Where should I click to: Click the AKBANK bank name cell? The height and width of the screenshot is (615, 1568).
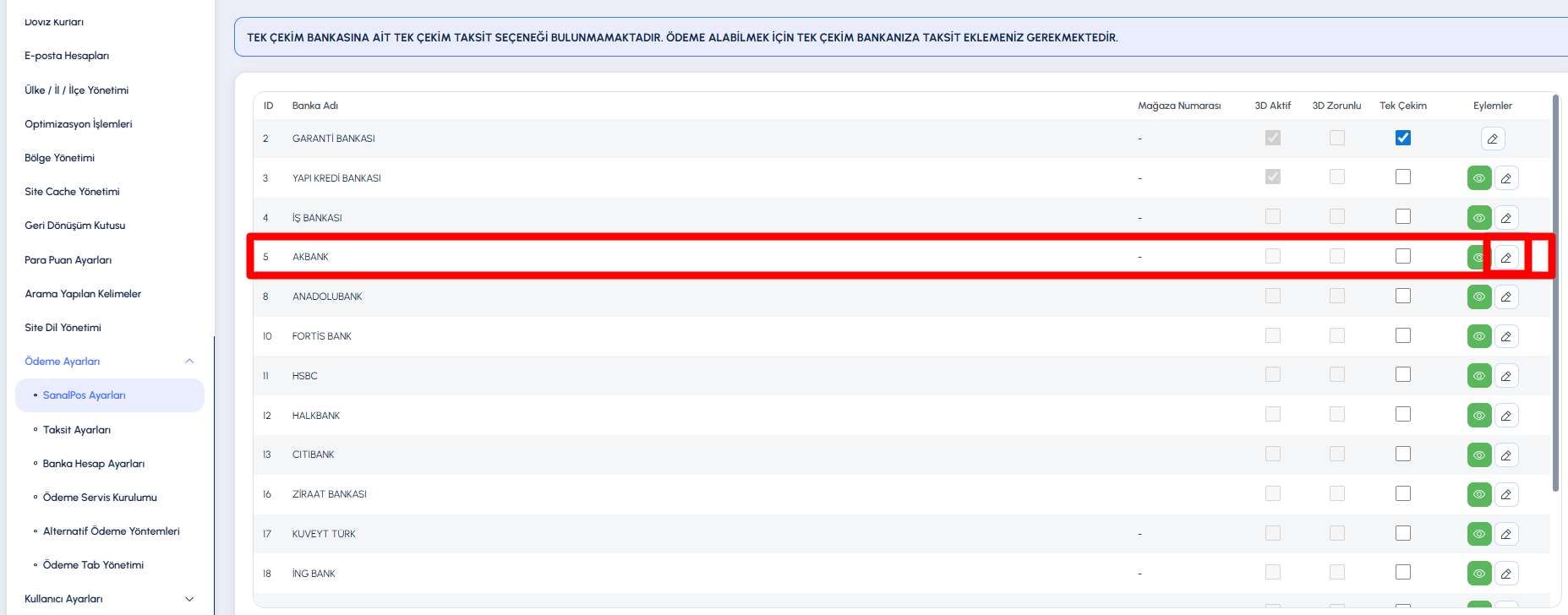click(310, 257)
